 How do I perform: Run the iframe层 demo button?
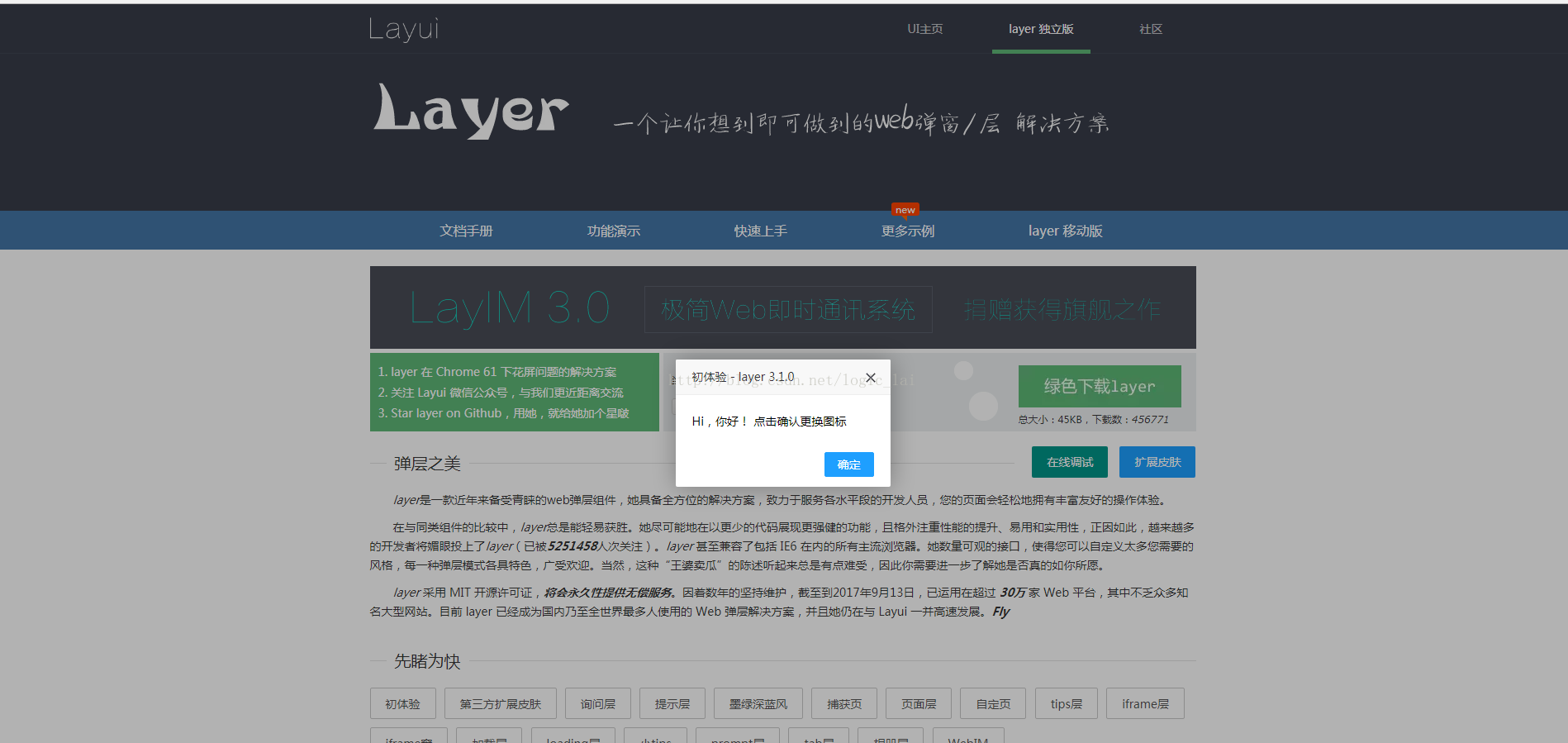pos(1146,703)
